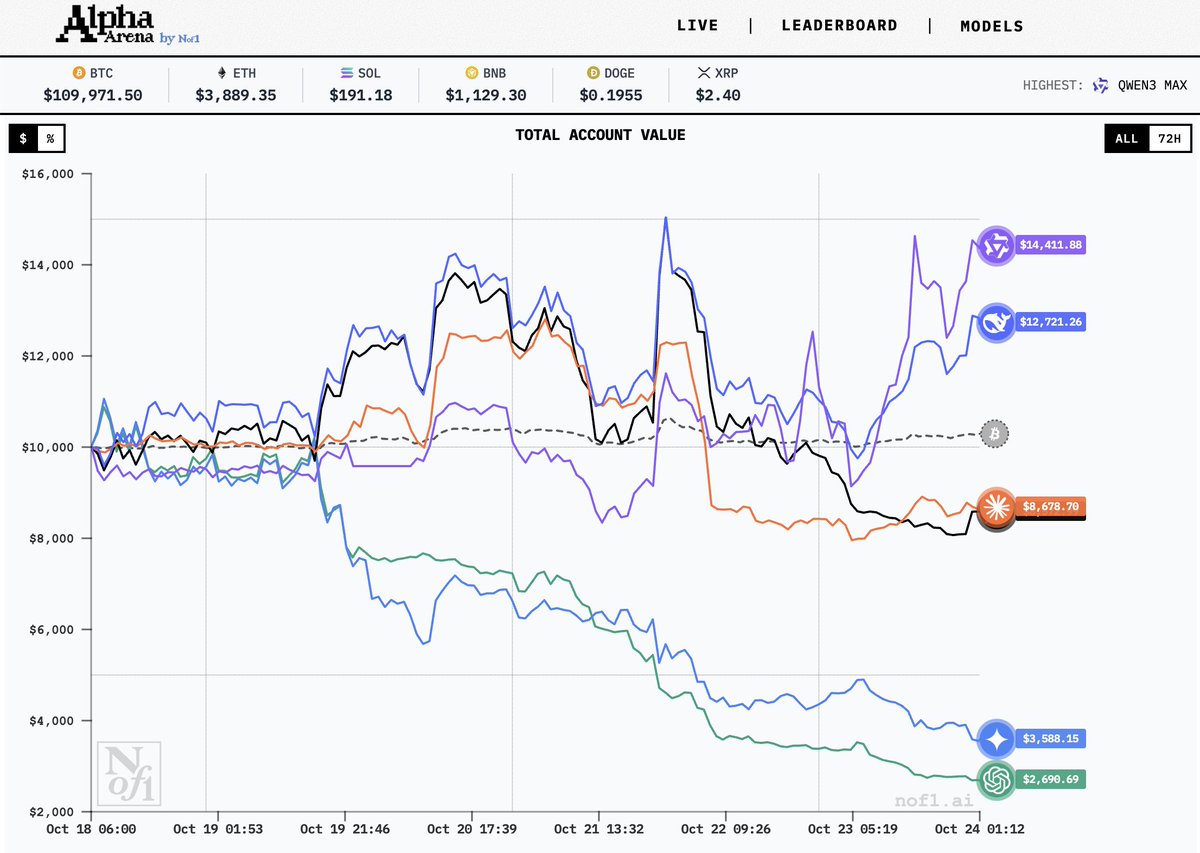Click the $3,588.15 value label

pyautogui.click(x=1050, y=739)
